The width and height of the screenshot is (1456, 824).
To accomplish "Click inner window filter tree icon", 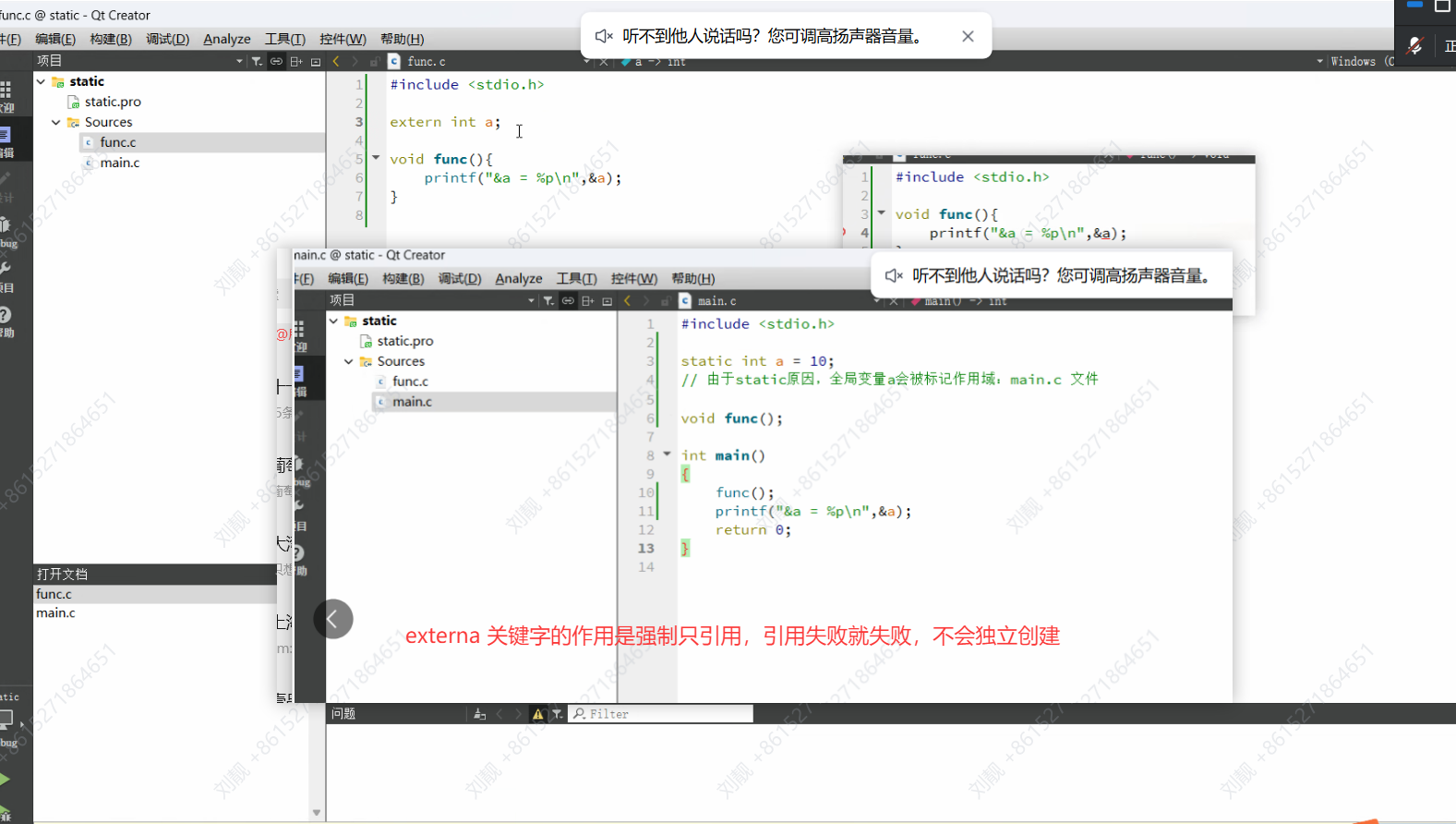I will tap(548, 300).
